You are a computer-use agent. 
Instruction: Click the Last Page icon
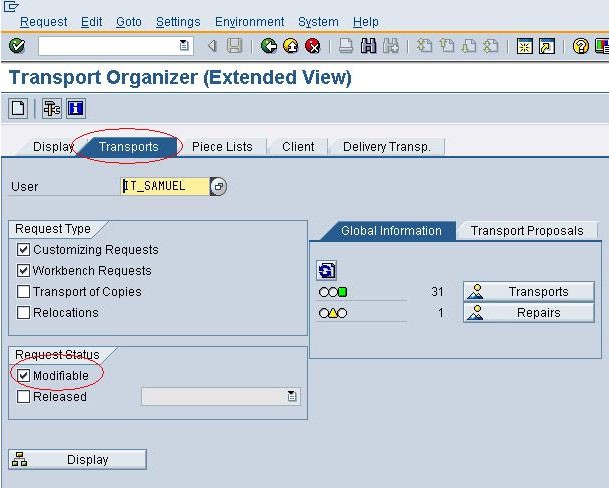coord(491,46)
